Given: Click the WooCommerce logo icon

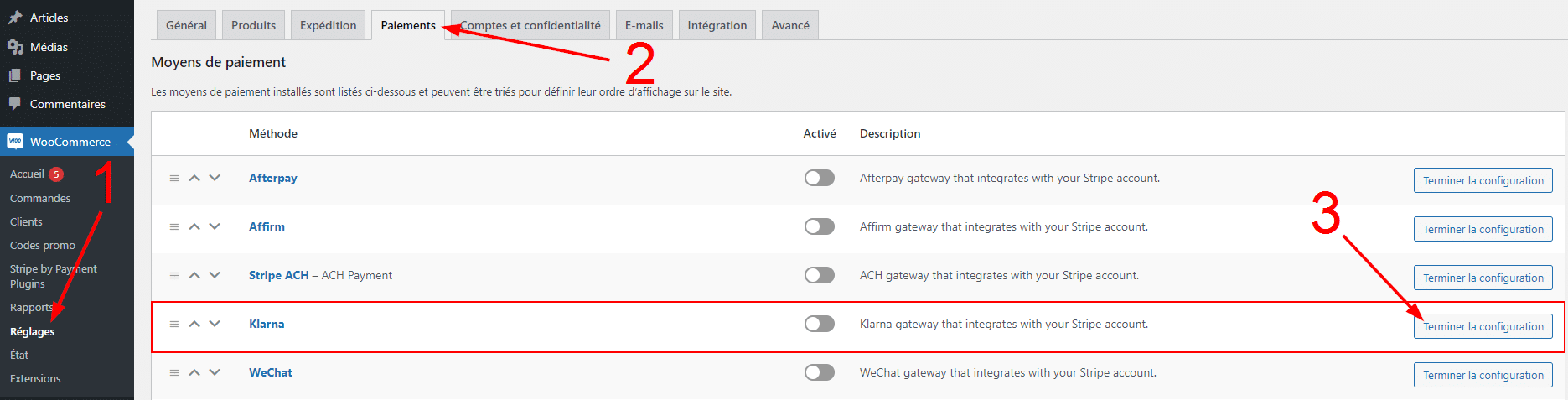Looking at the screenshot, I should (15, 142).
